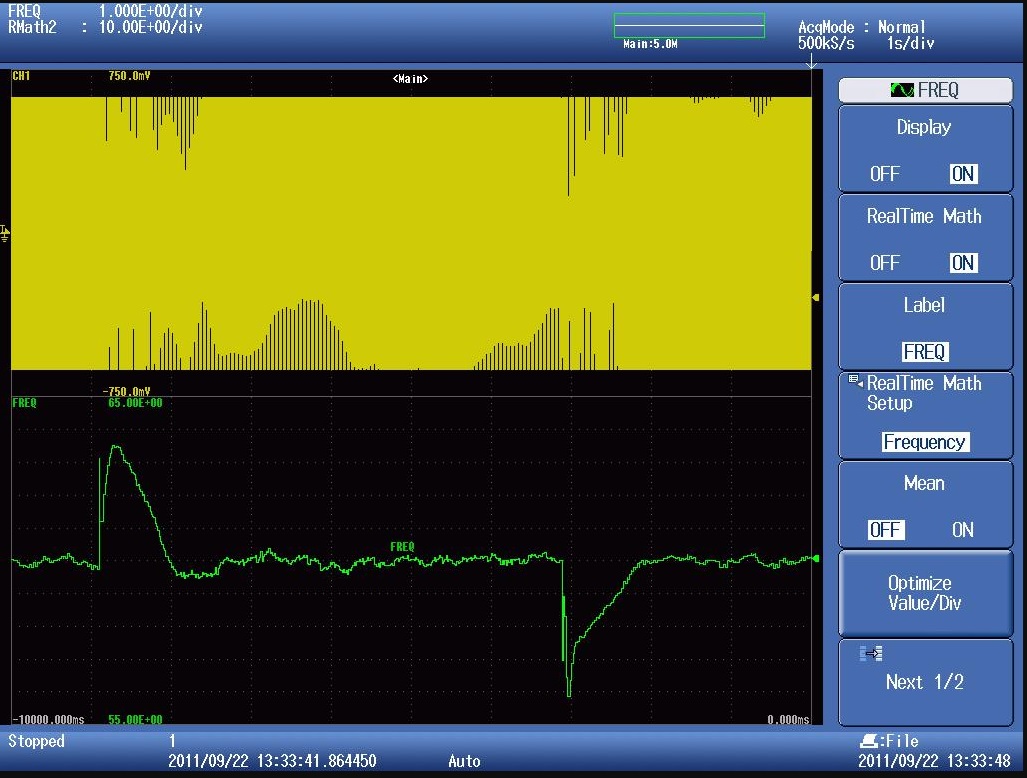Click the AcqMode Normal indicator
Viewport: 1027px width, 778px height.
pyautogui.click(x=861, y=28)
